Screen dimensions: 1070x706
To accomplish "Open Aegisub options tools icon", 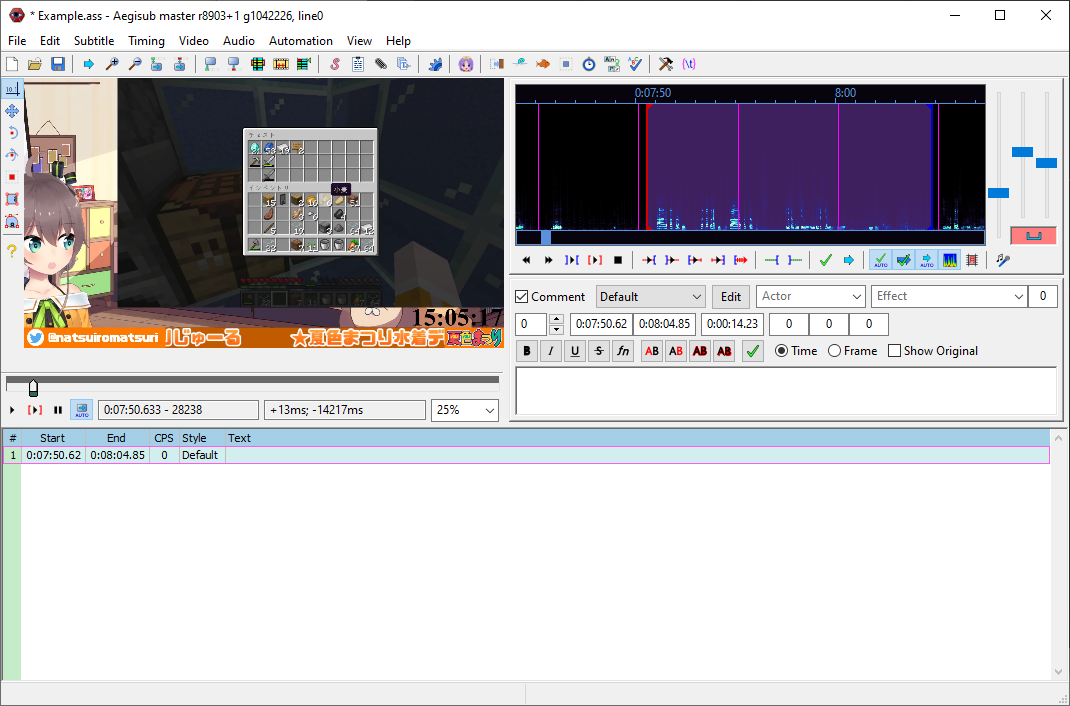I will tap(666, 64).
